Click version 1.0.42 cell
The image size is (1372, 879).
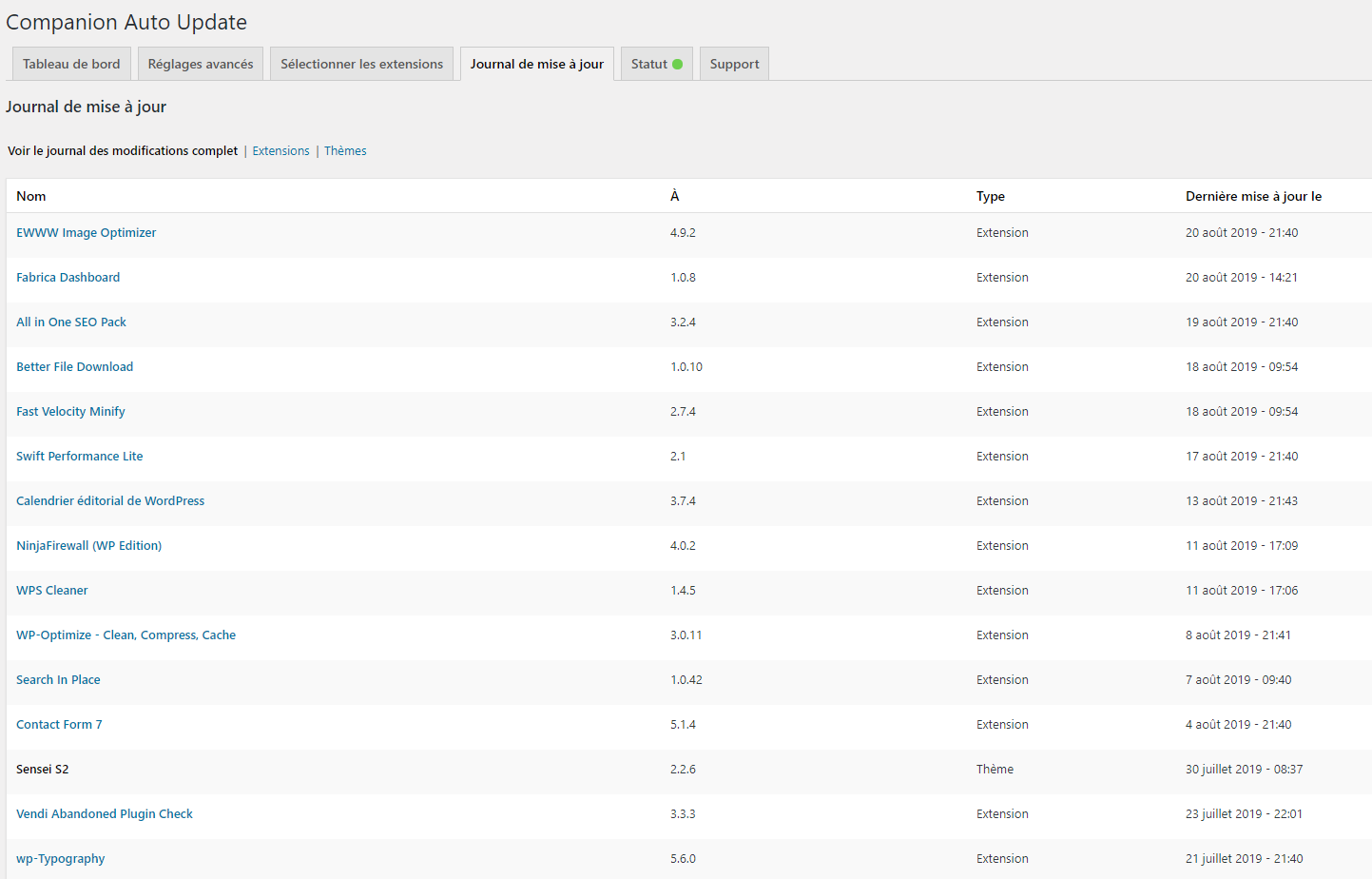coord(686,679)
